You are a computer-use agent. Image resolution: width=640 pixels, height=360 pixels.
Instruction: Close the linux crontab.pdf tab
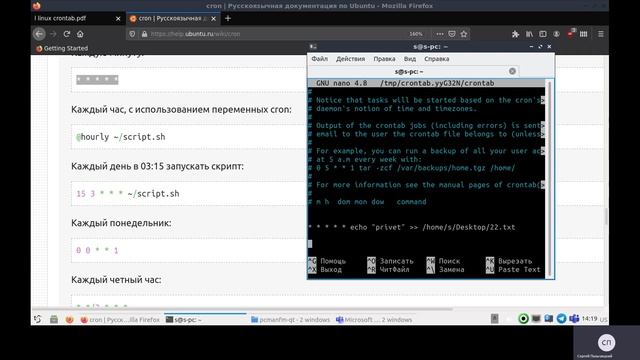tap(118, 18)
